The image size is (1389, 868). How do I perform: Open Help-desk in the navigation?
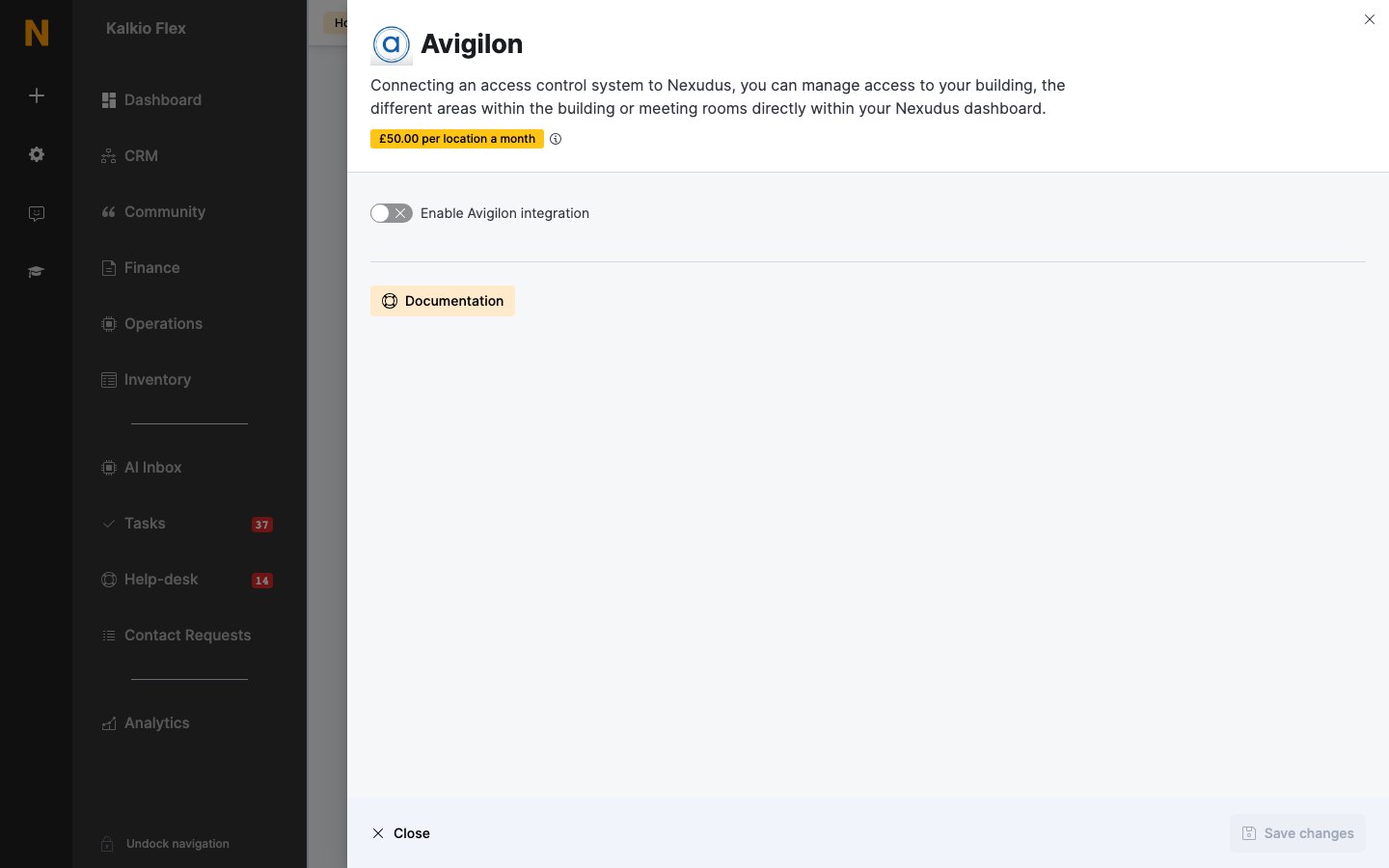(x=150, y=580)
